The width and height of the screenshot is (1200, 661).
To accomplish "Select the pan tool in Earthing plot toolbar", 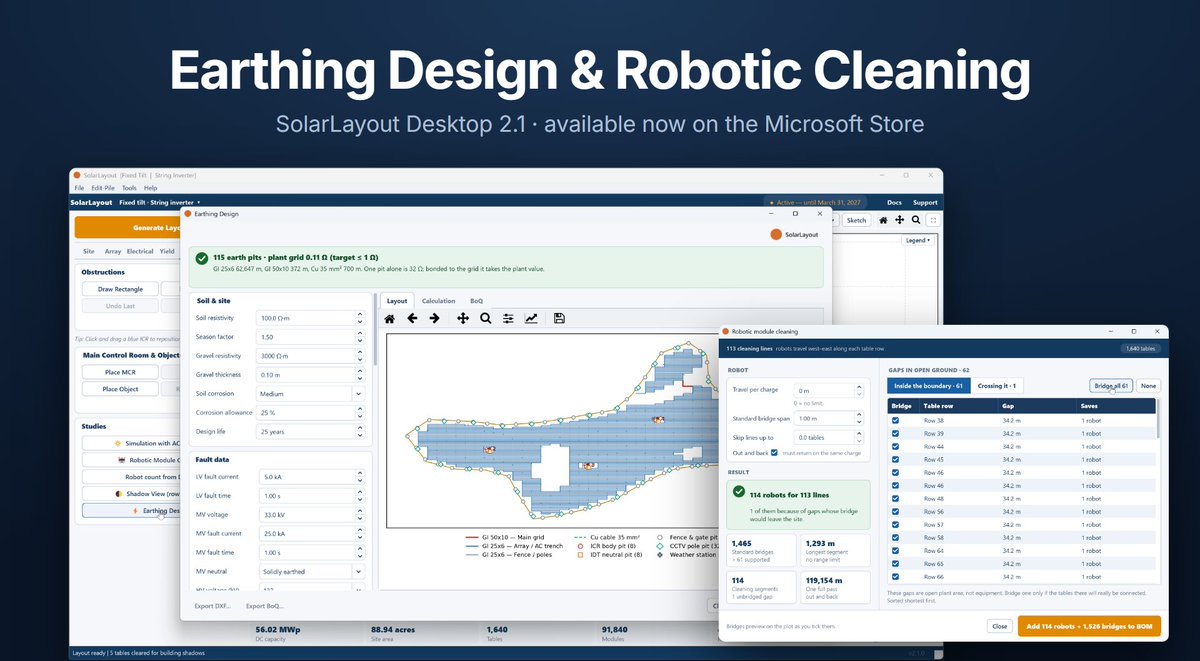I will click(x=463, y=318).
